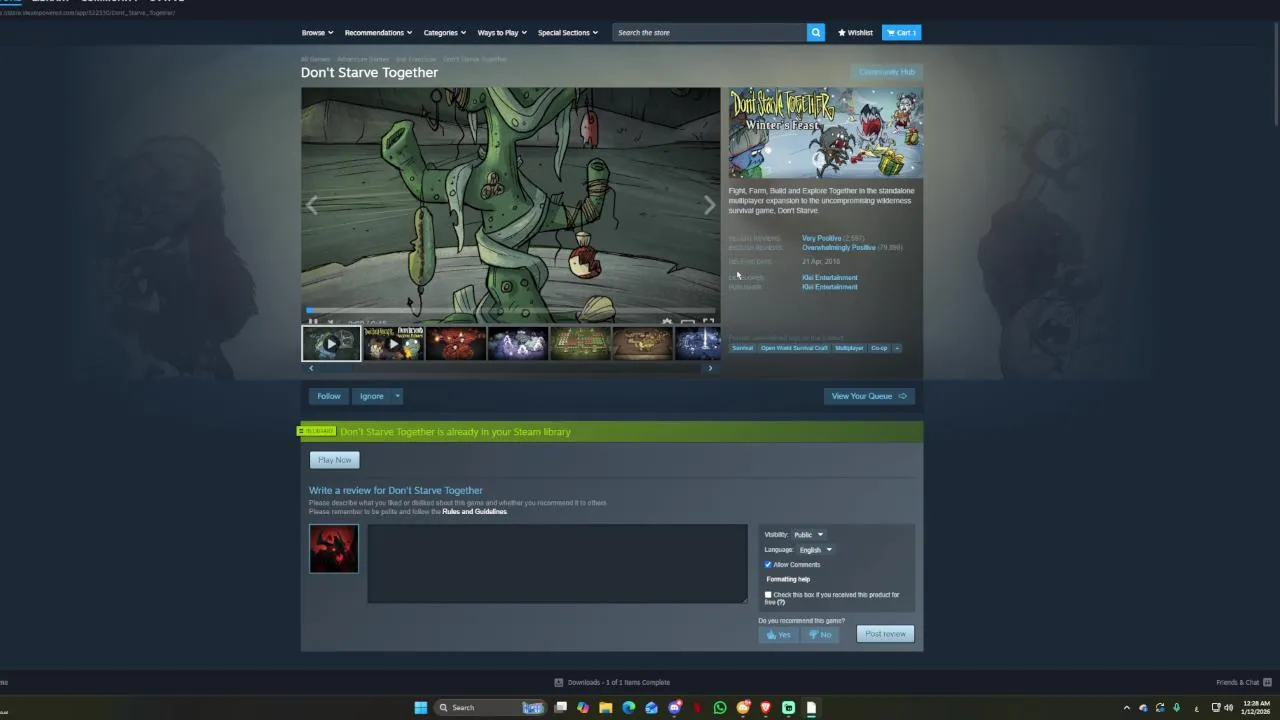Open the Wishlist star link
Viewport: 1280px width, 720px height.
[x=856, y=33]
